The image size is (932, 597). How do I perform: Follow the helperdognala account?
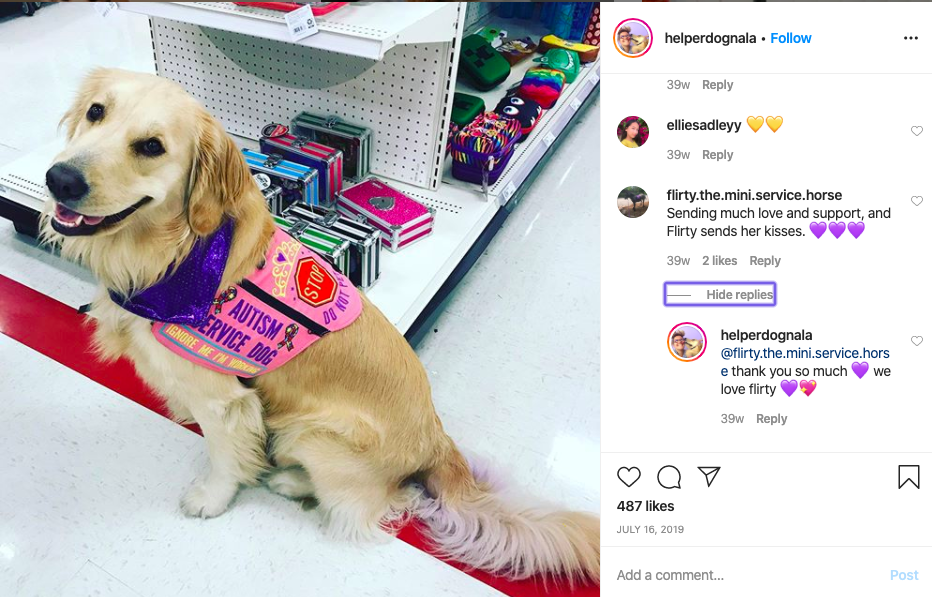[791, 38]
